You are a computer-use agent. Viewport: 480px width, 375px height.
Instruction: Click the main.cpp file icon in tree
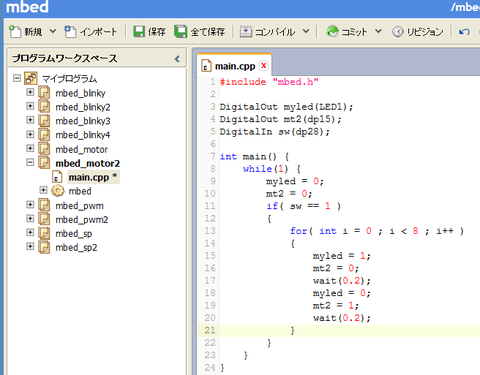(x=57, y=177)
